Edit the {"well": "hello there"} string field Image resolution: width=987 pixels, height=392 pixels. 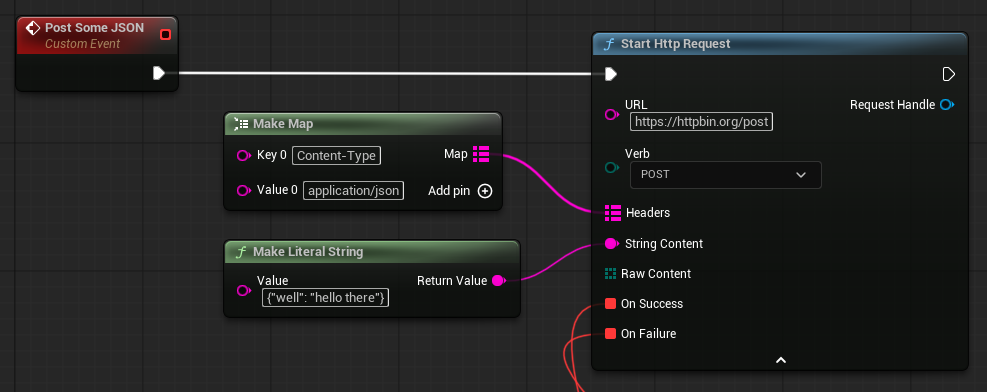[325, 298]
